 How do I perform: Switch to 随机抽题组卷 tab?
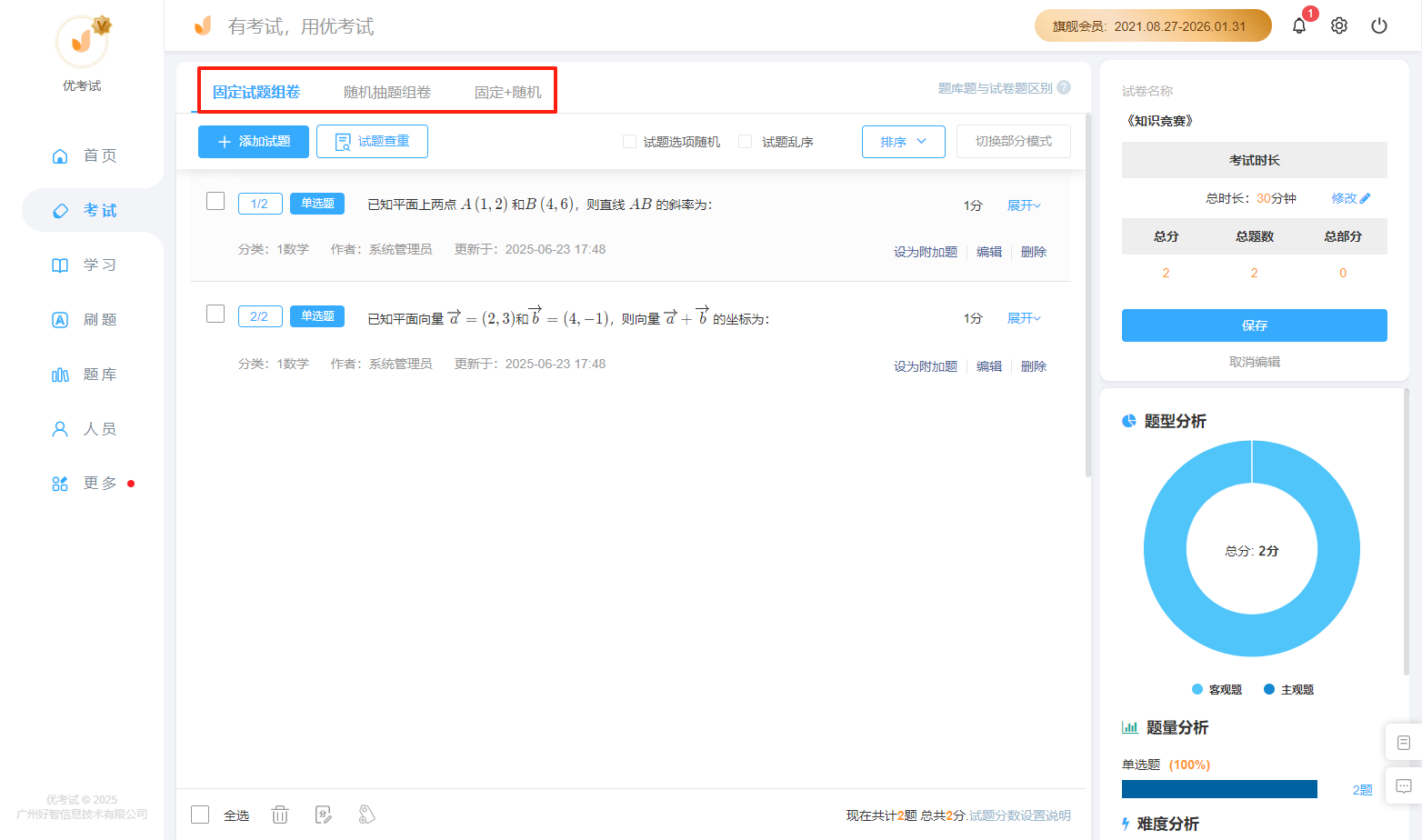pyautogui.click(x=387, y=92)
